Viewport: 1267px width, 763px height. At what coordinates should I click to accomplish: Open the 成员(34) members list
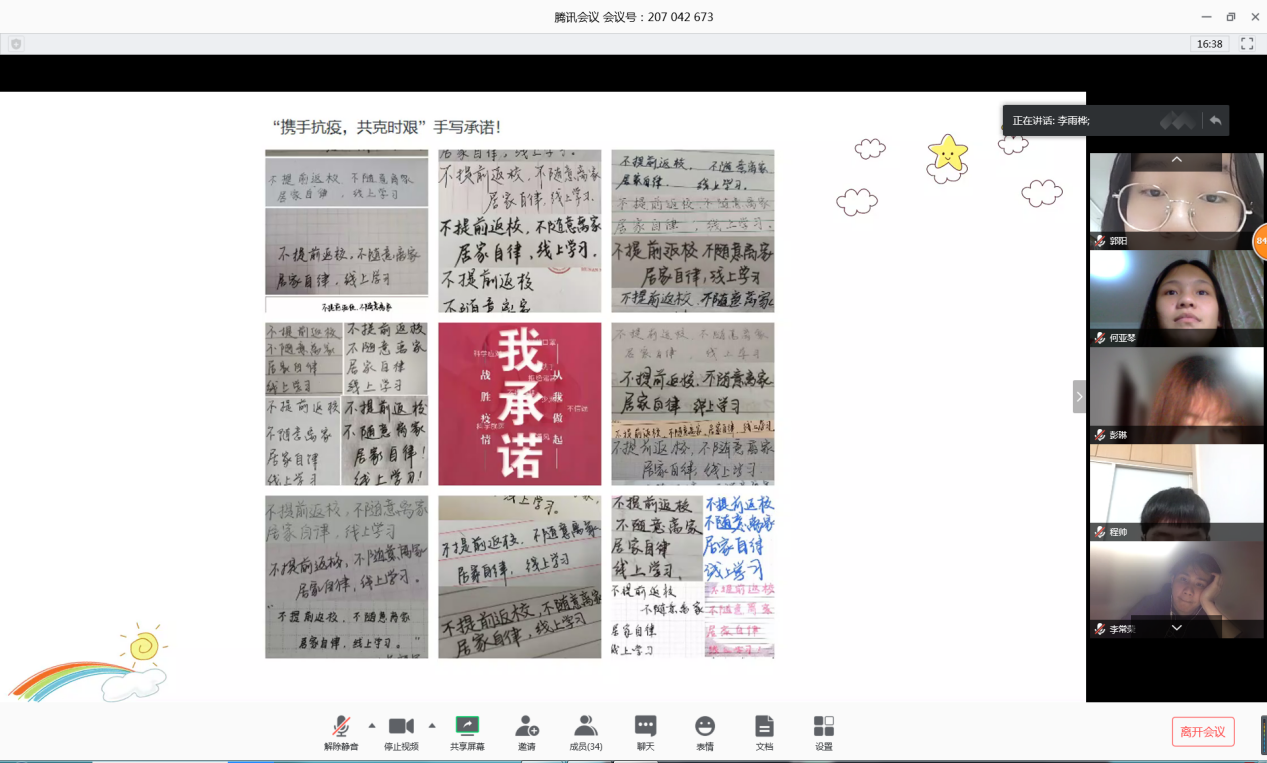(586, 732)
